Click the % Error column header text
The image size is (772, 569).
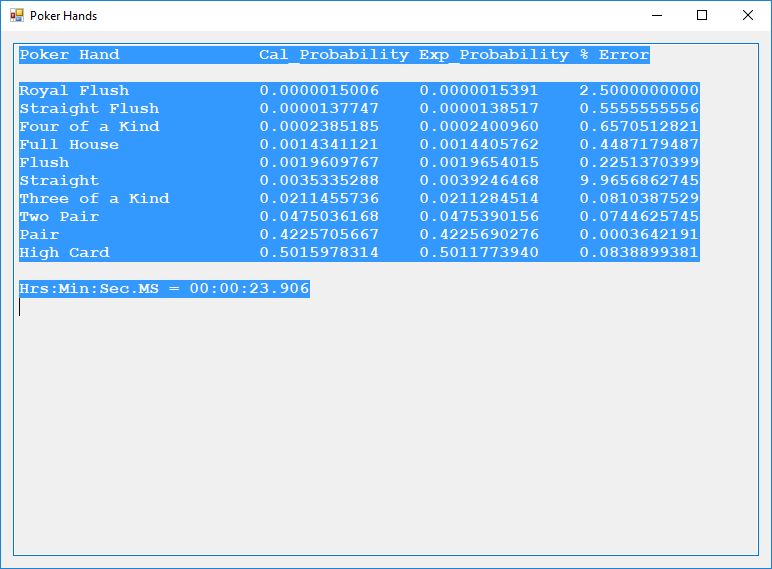coord(614,55)
